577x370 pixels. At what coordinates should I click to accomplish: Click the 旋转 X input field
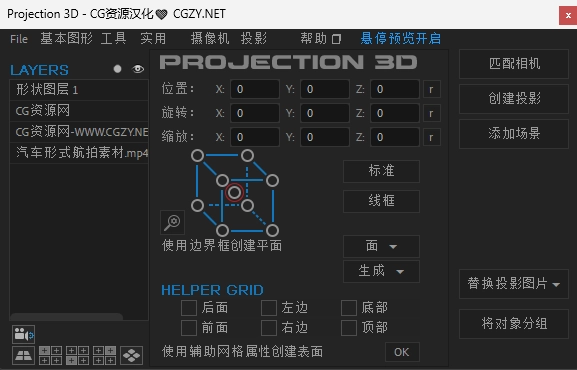255,113
